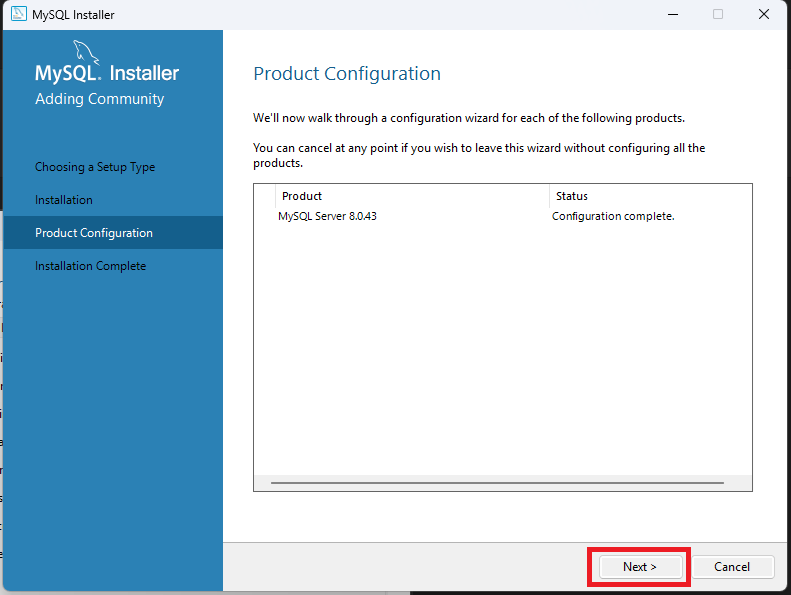Click the Product Configuration page heading
The width and height of the screenshot is (791, 595).
[347, 74]
